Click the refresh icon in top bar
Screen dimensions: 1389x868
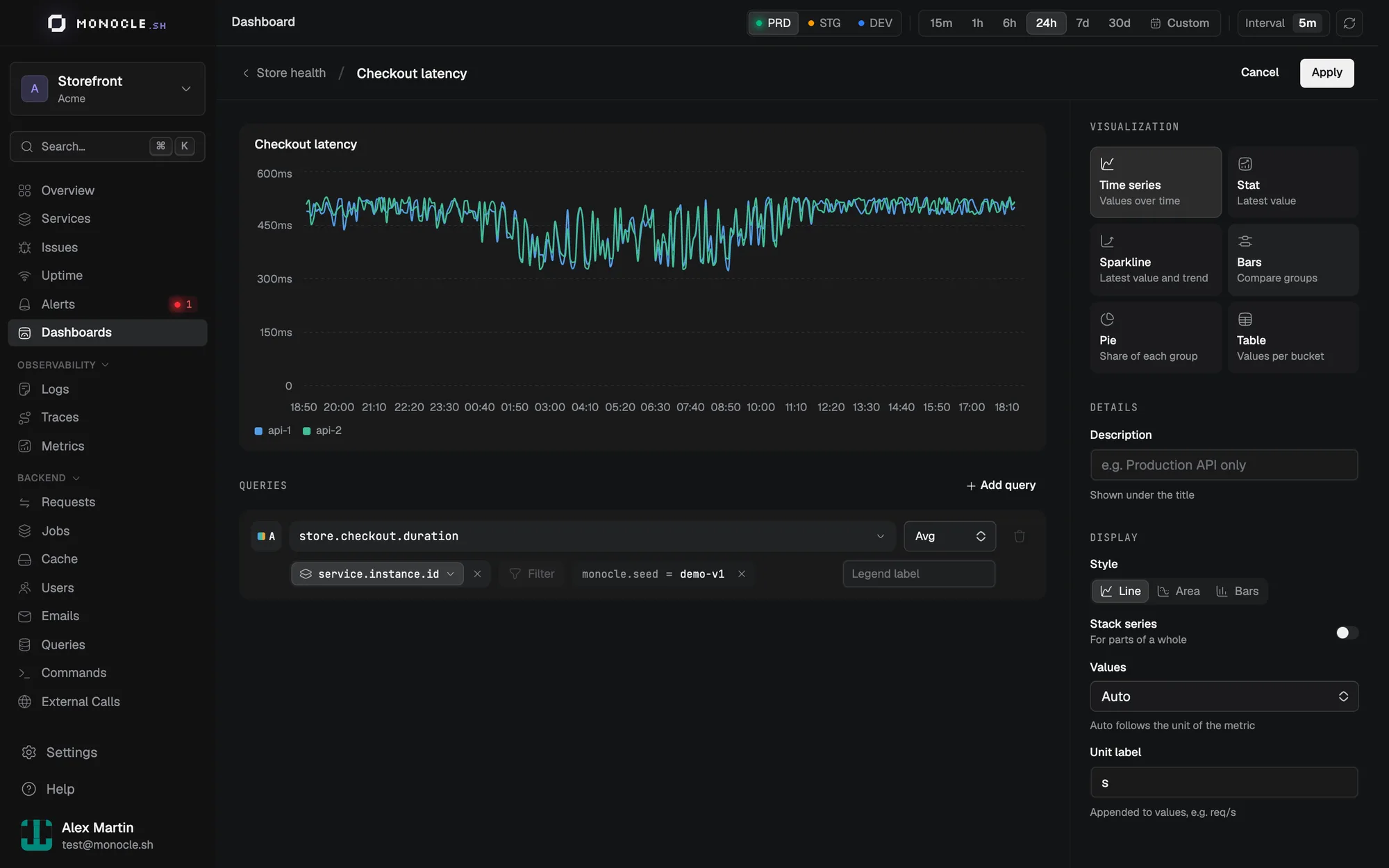(1349, 23)
